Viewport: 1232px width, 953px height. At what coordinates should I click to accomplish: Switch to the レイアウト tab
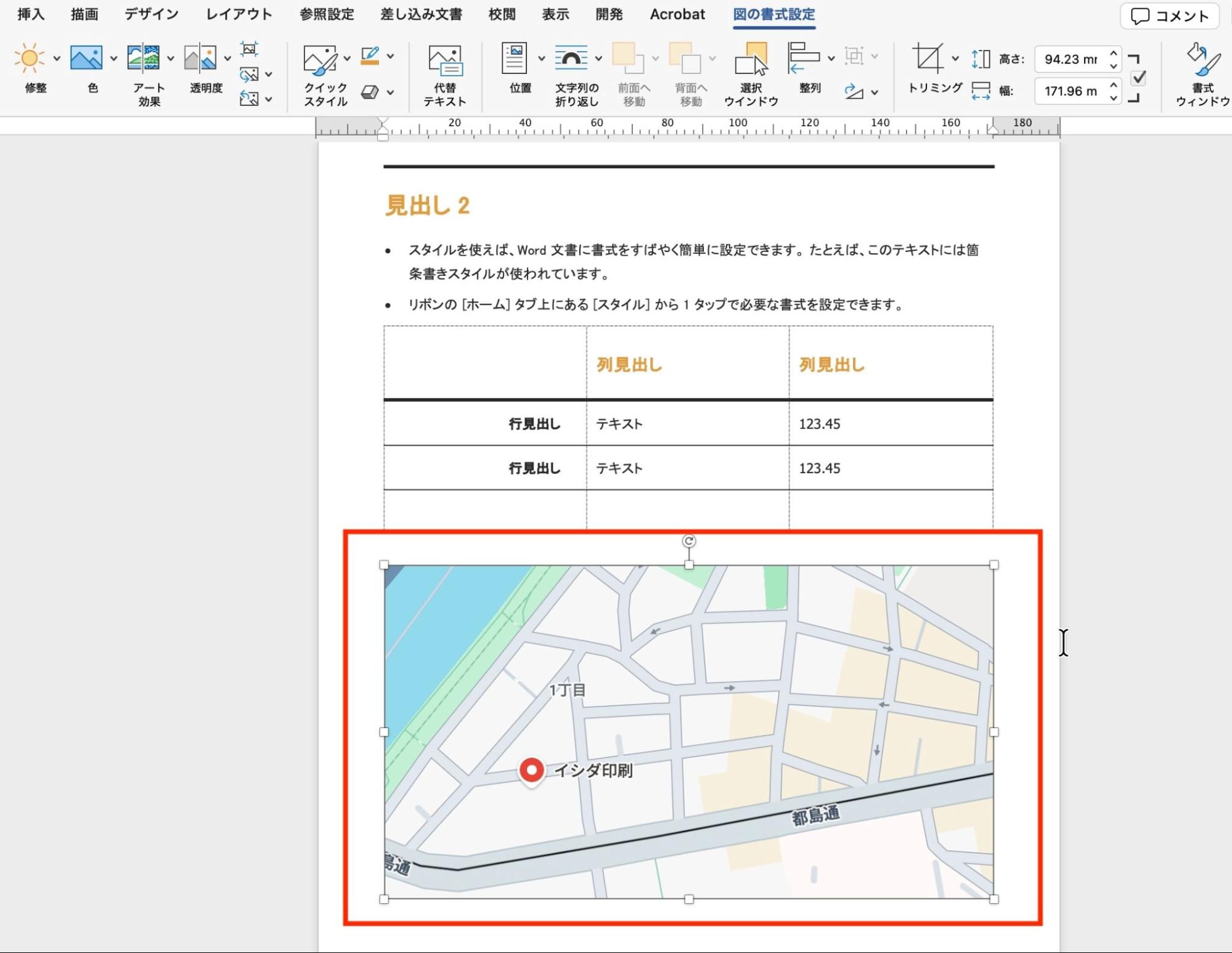point(239,14)
